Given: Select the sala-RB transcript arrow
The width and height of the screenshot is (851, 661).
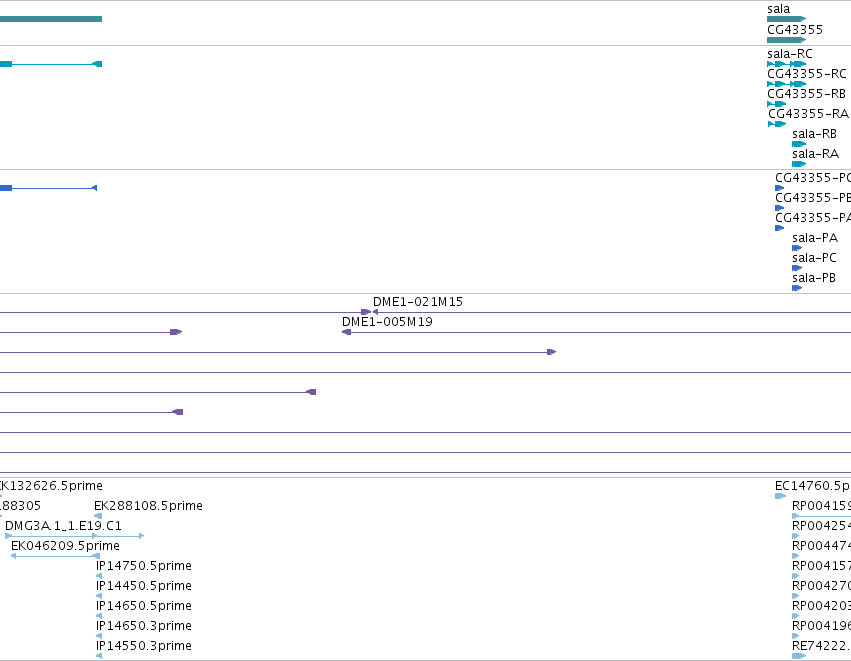Looking at the screenshot, I should tap(799, 144).
